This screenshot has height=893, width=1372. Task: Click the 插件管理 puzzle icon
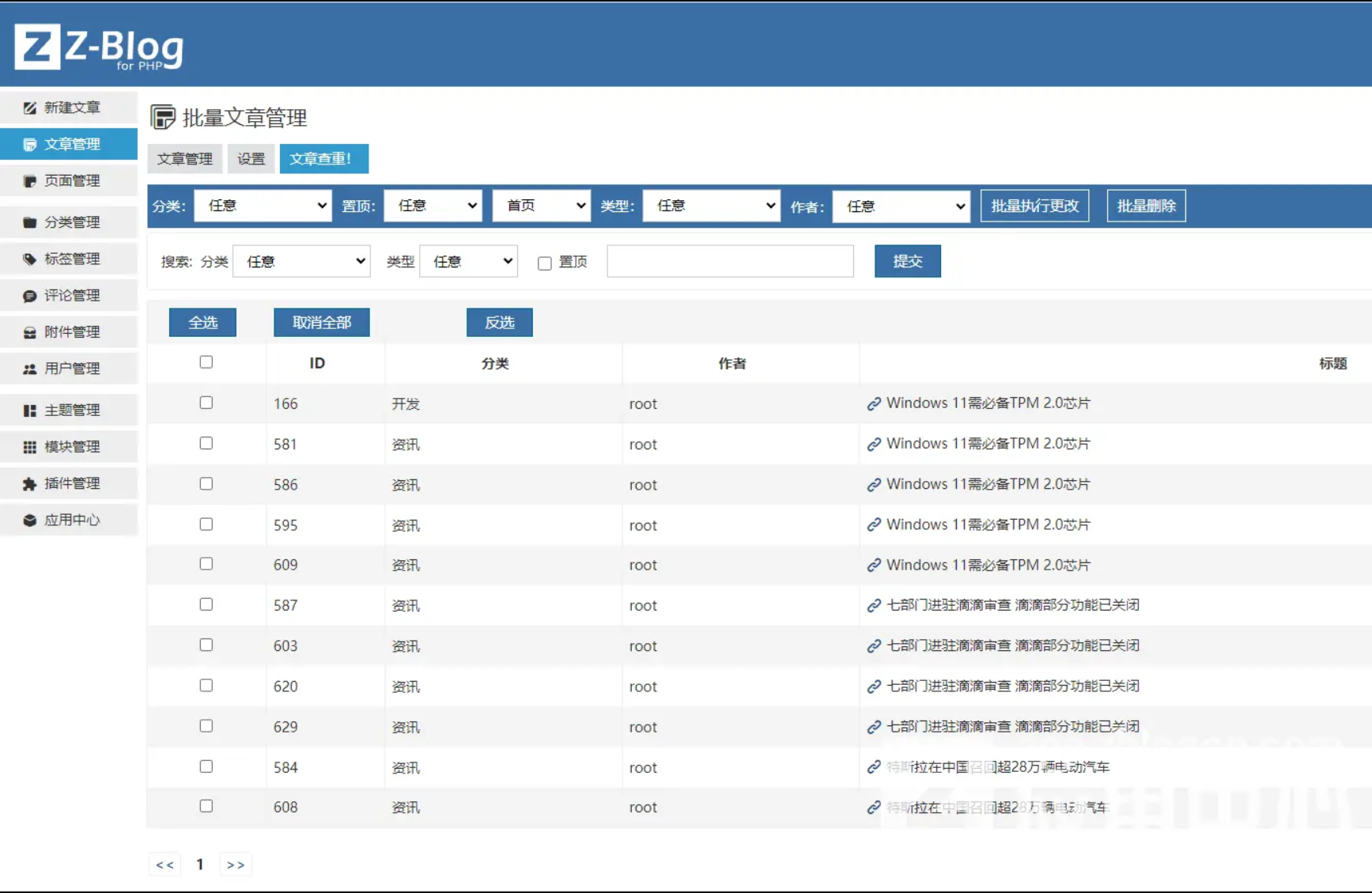coord(30,483)
